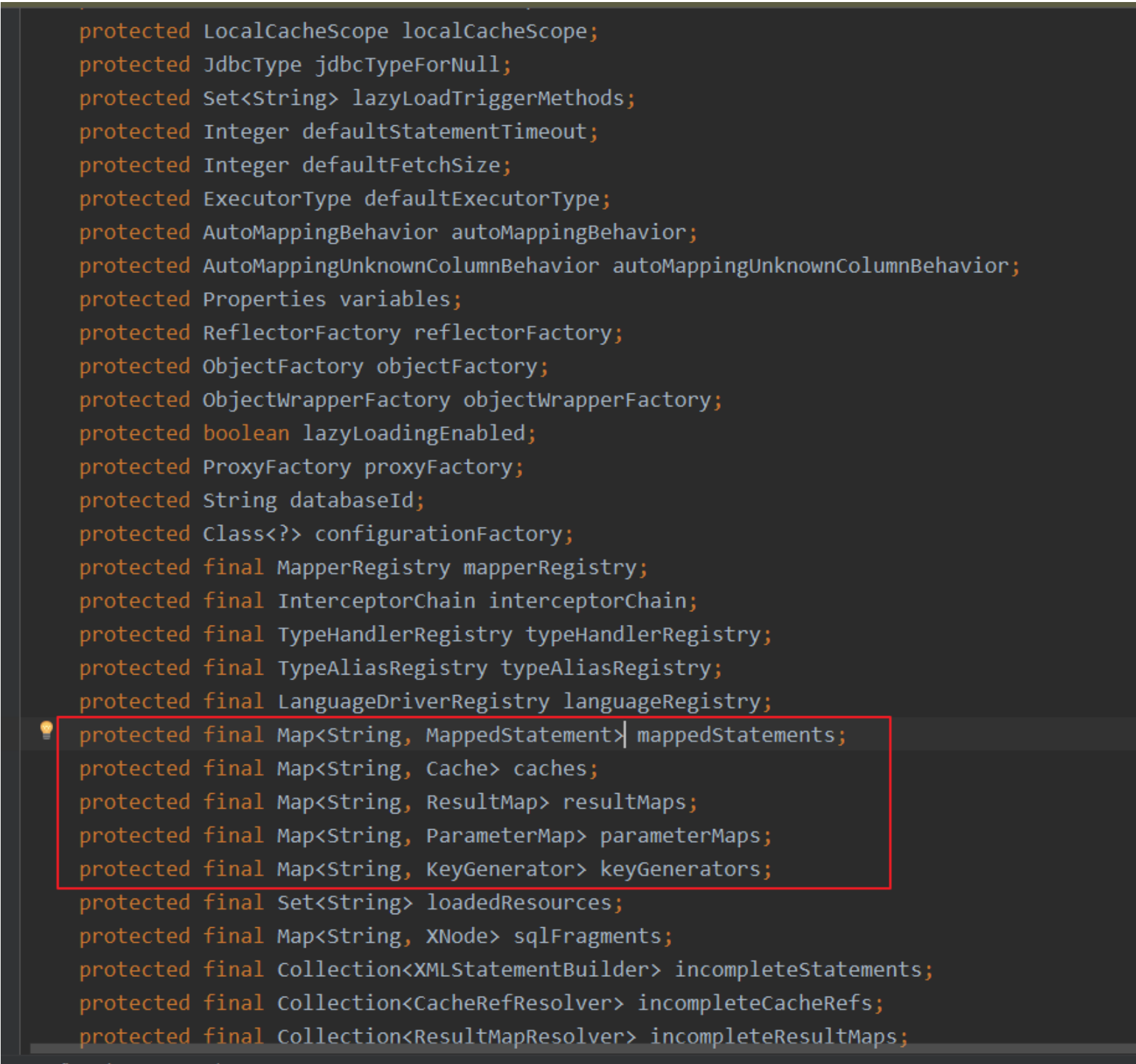
Task: Click the jdbcTypeForNull field name
Action: [407, 65]
